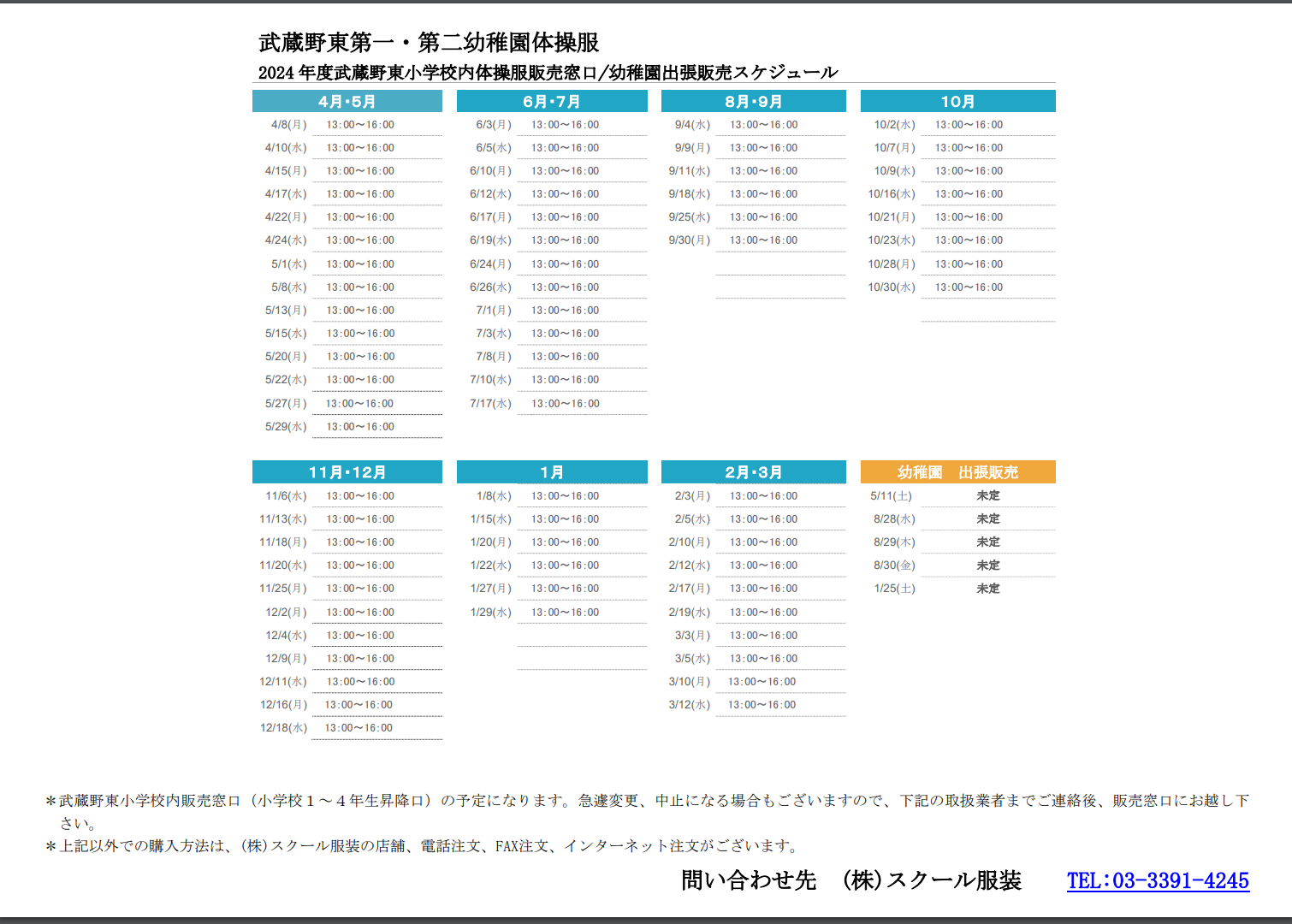This screenshot has width=1292, height=924.
Task: Click the date 4/8(月)
Action: 289,125
